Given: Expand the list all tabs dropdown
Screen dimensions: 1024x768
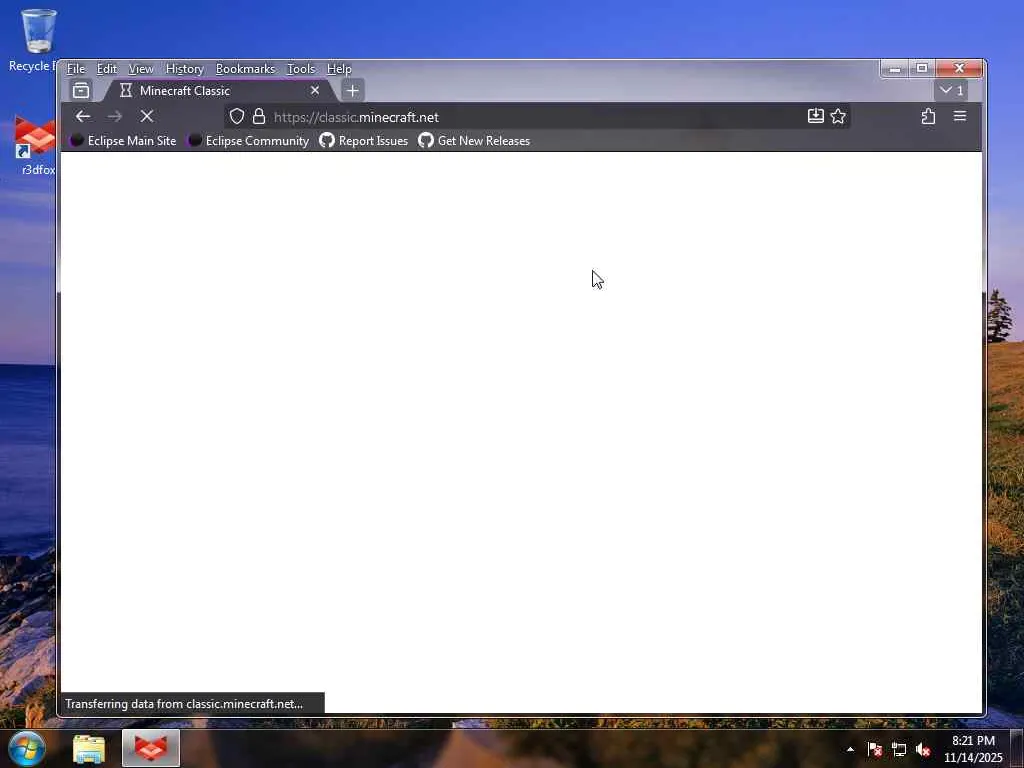Looking at the screenshot, I should tap(952, 90).
